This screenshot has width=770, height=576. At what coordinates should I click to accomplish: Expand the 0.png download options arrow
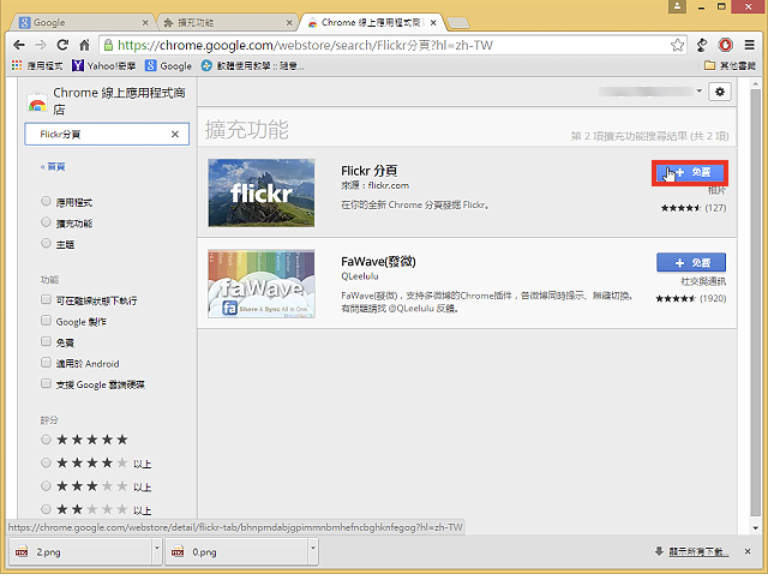point(313,551)
